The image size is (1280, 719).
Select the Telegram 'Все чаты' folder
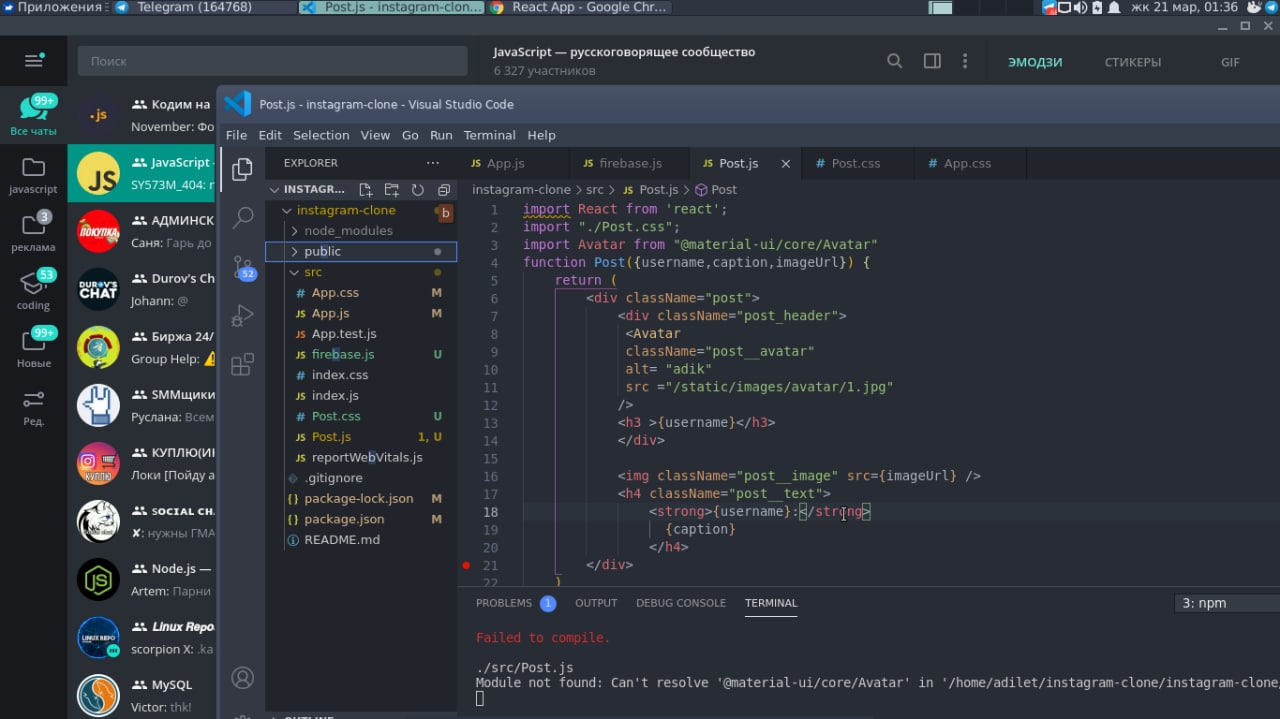(x=34, y=115)
